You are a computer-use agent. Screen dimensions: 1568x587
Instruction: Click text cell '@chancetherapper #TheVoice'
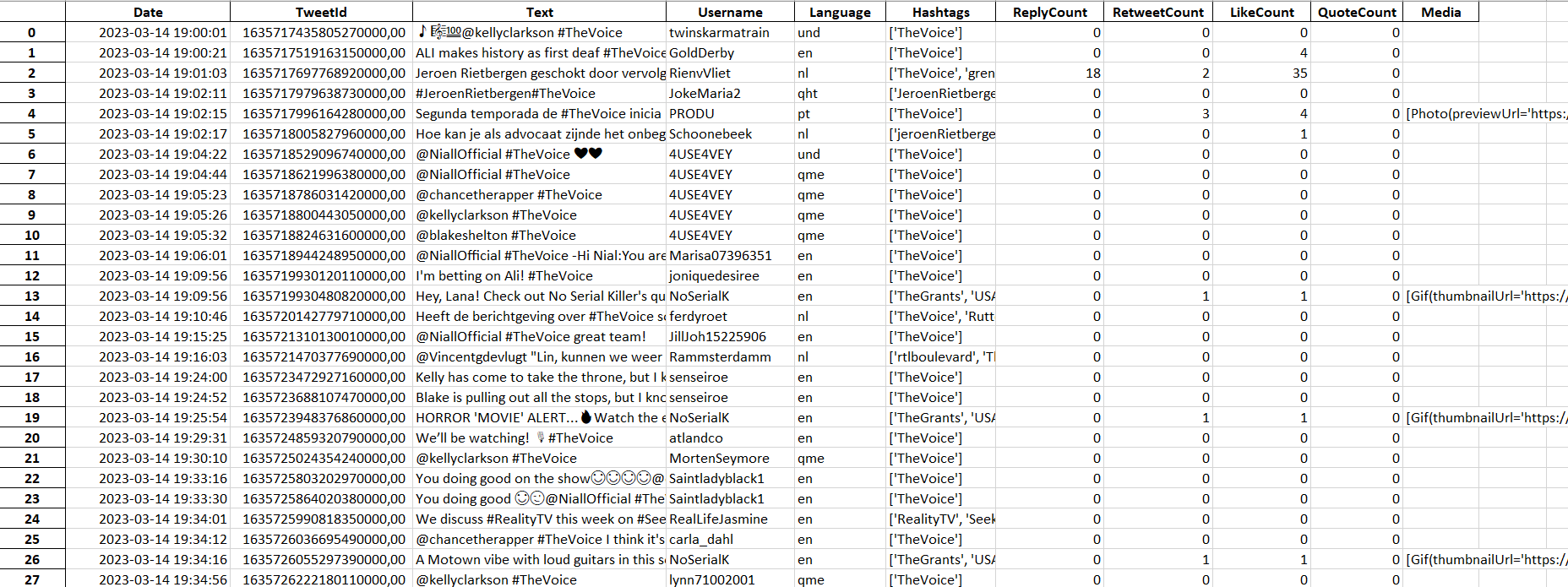click(539, 194)
